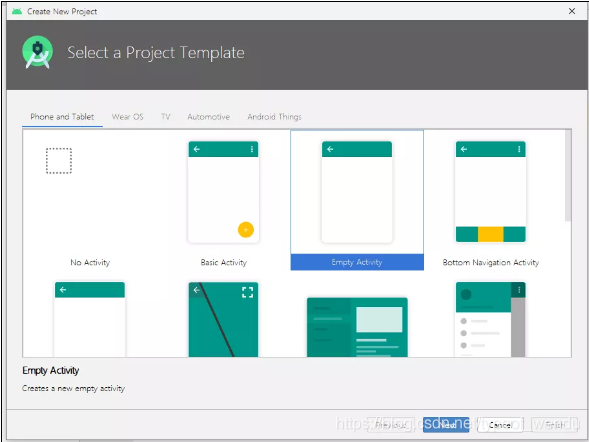
Task: Click the No Activity label
Action: pos(90,262)
